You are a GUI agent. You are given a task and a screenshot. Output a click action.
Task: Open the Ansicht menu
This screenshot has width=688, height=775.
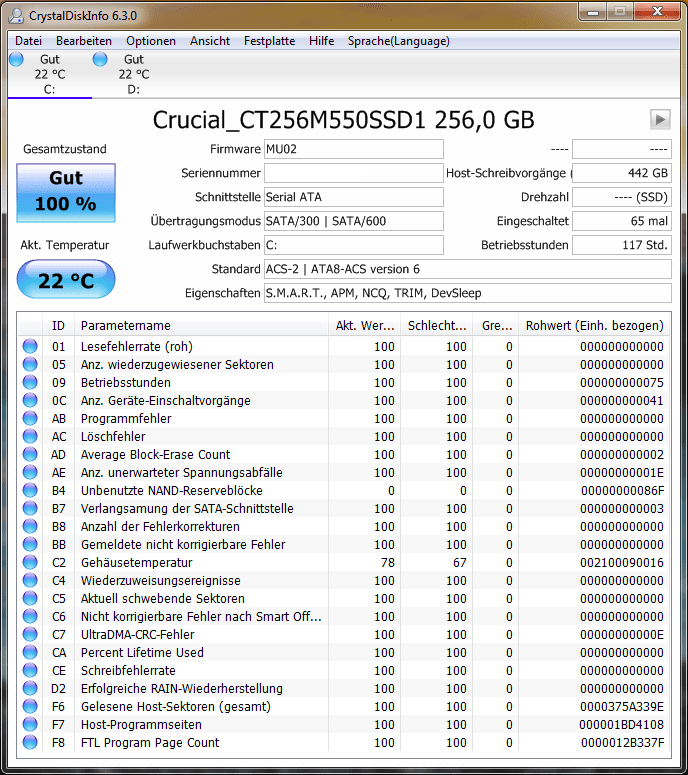click(x=210, y=41)
